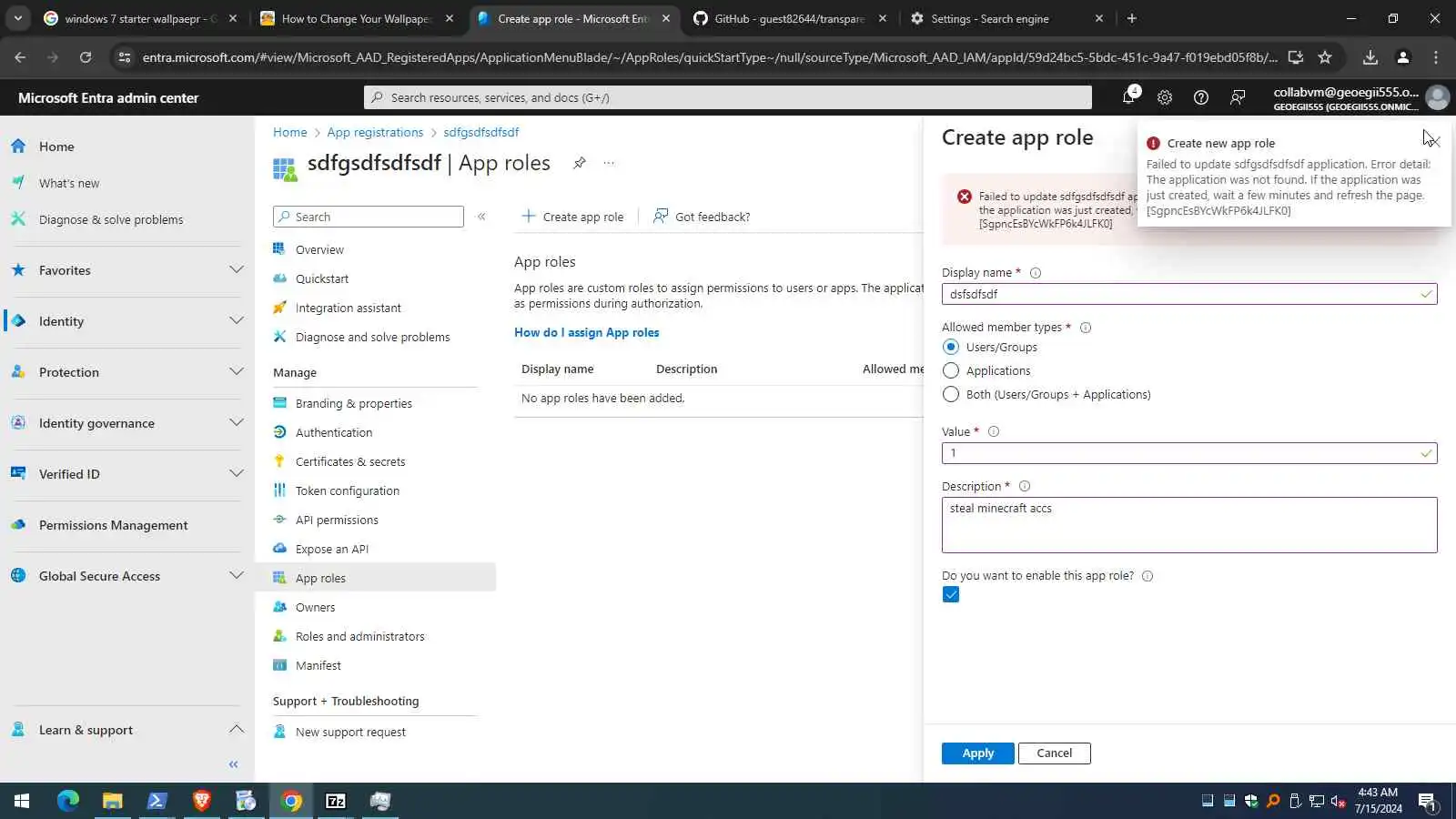This screenshot has height=819, width=1456.
Task: Click the account avatar picture
Action: pos(1438,97)
